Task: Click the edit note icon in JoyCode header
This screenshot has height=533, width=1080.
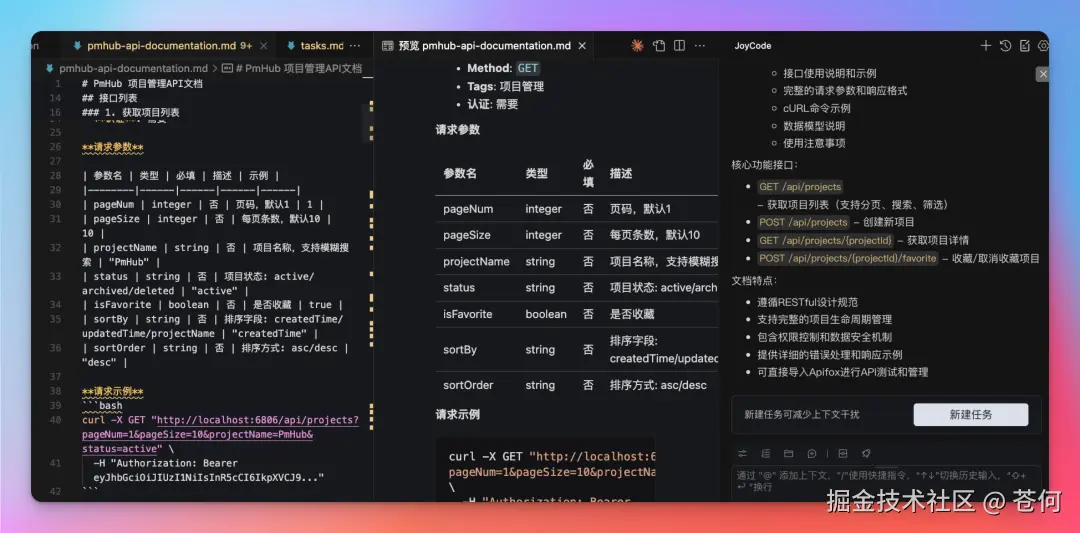Action: pos(1025,46)
